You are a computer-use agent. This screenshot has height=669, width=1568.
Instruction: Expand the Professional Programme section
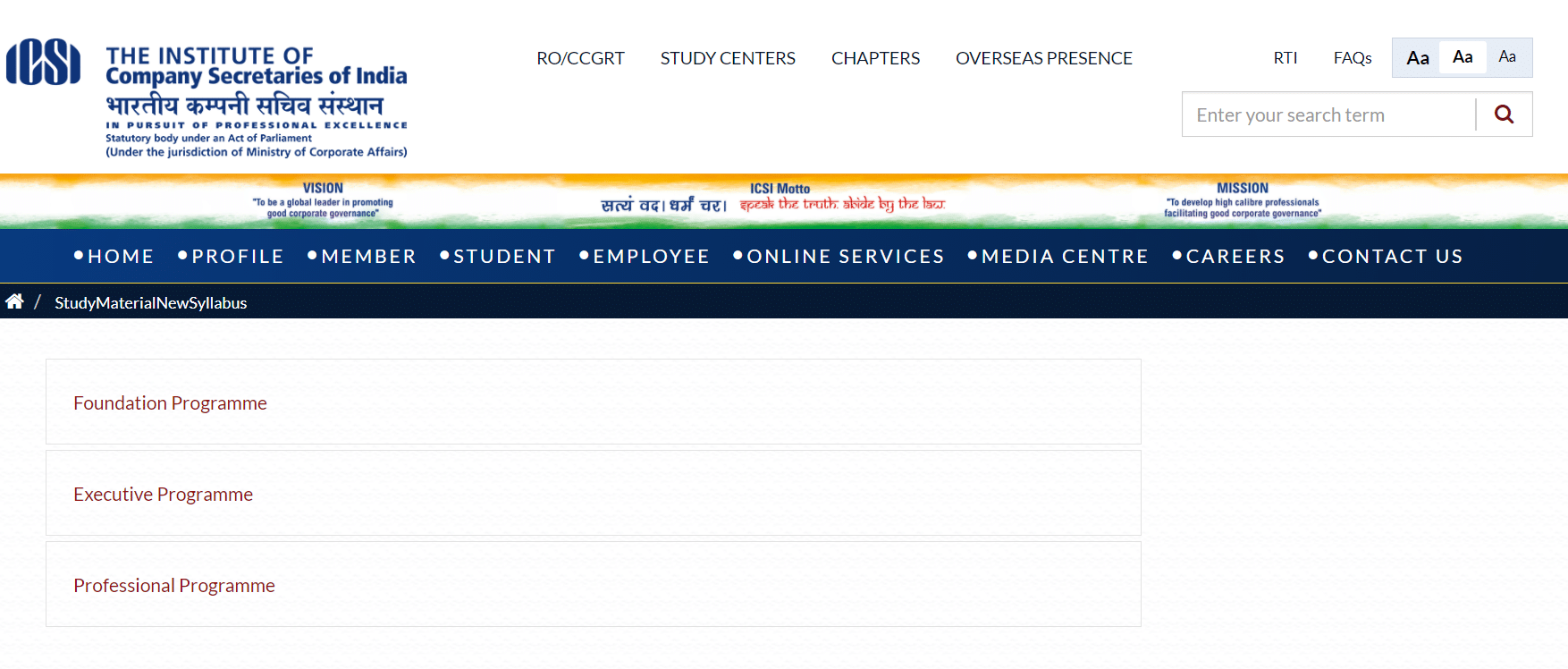[x=174, y=586]
